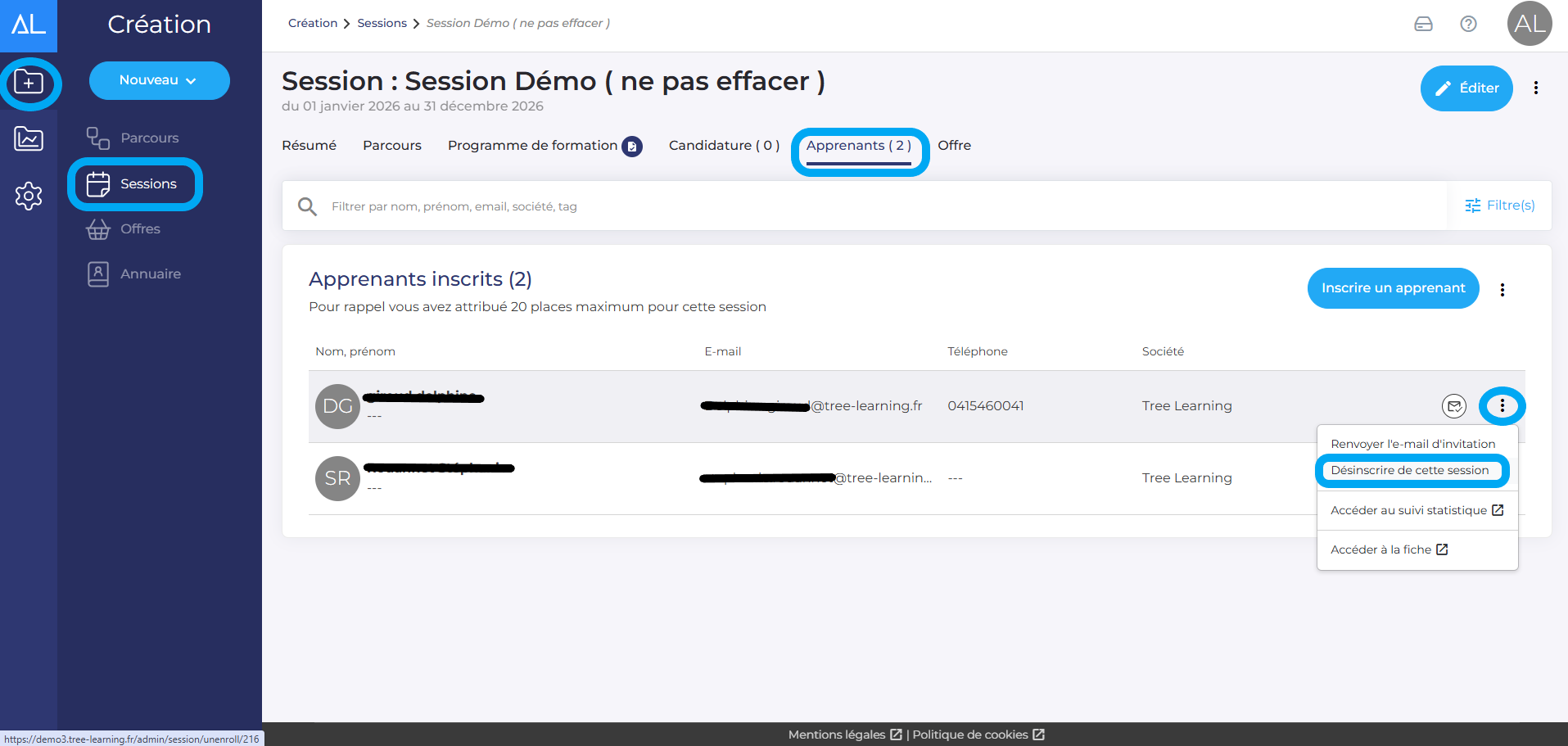This screenshot has height=746, width=1568.
Task: Click the envelope icon on DG row
Action: [x=1453, y=406]
